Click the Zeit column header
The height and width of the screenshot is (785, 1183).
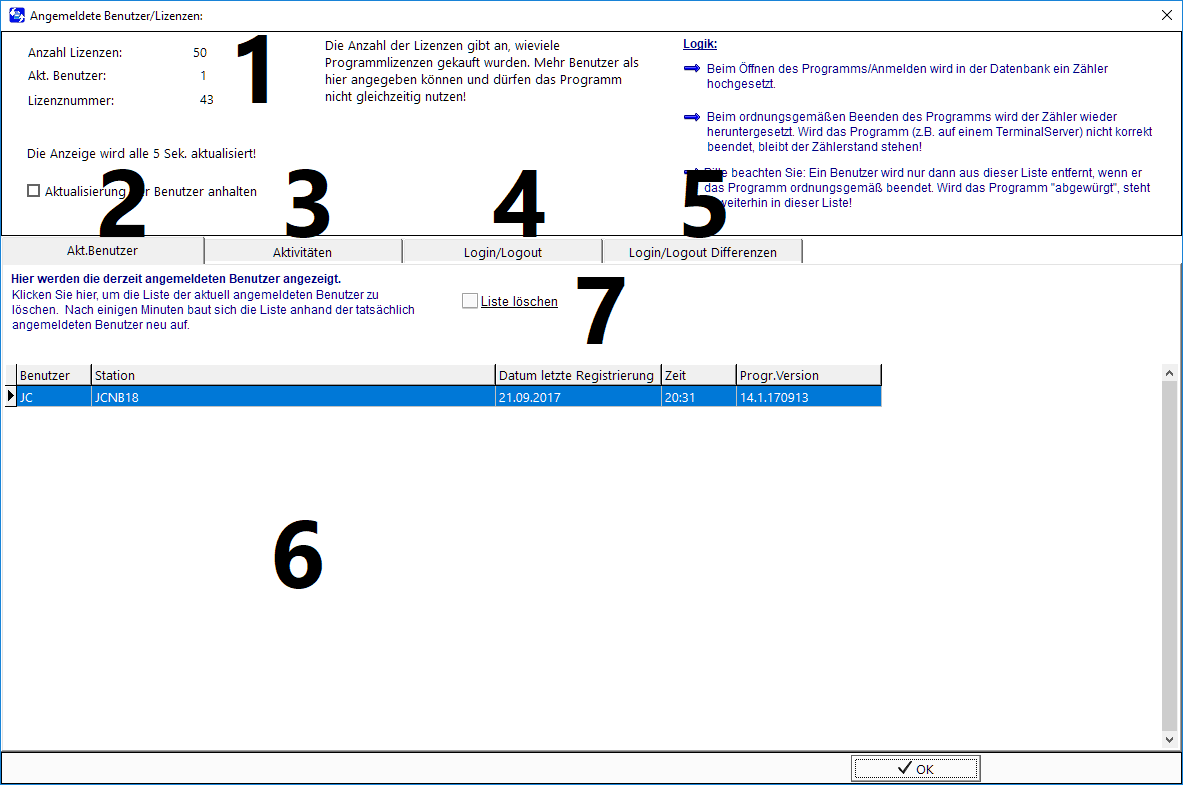[x=699, y=375]
